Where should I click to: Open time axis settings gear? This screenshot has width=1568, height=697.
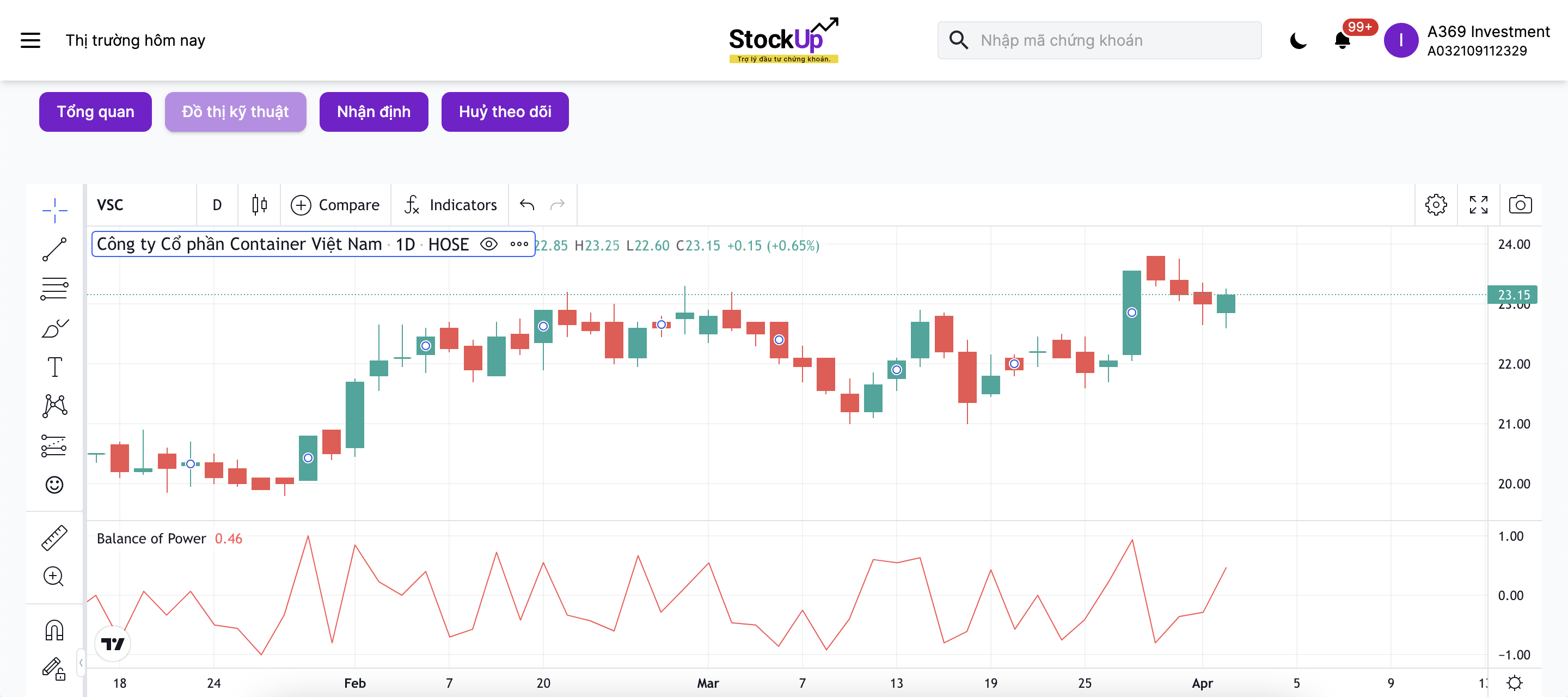pos(1515,683)
